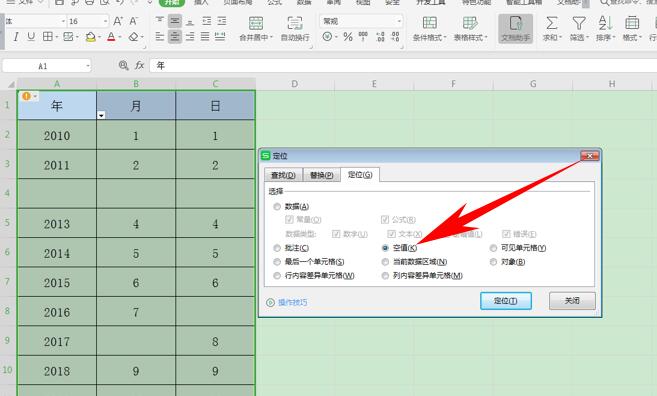Switch to the 定位(G) tab
This screenshot has height=396, width=657.
point(360,174)
